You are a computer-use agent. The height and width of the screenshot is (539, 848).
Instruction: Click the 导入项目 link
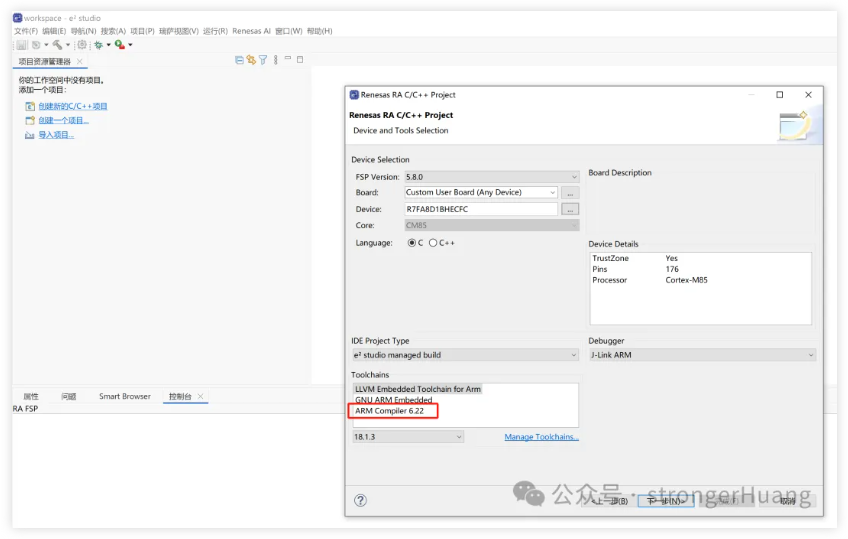[x=56, y=135]
